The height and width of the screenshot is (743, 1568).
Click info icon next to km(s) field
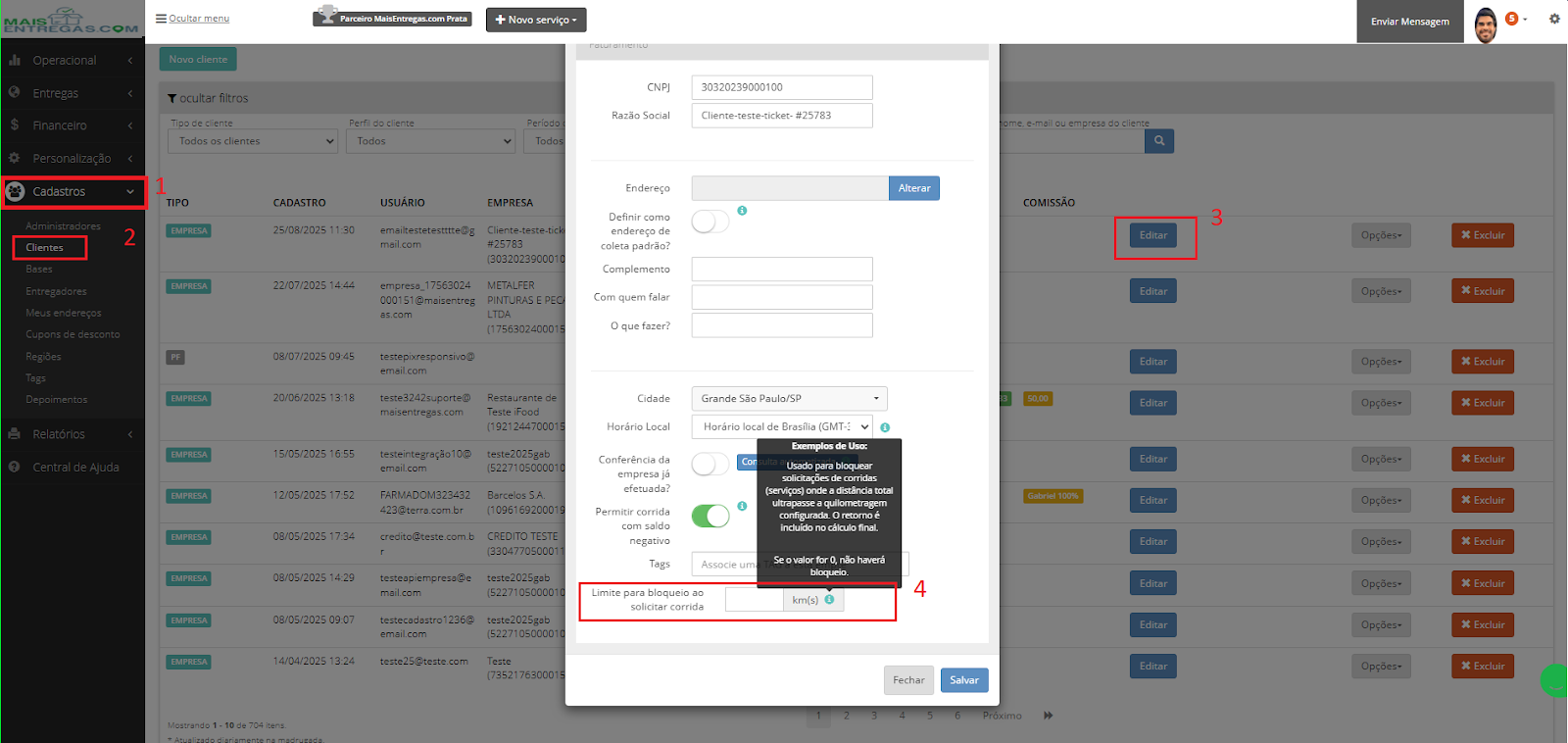coord(829,599)
